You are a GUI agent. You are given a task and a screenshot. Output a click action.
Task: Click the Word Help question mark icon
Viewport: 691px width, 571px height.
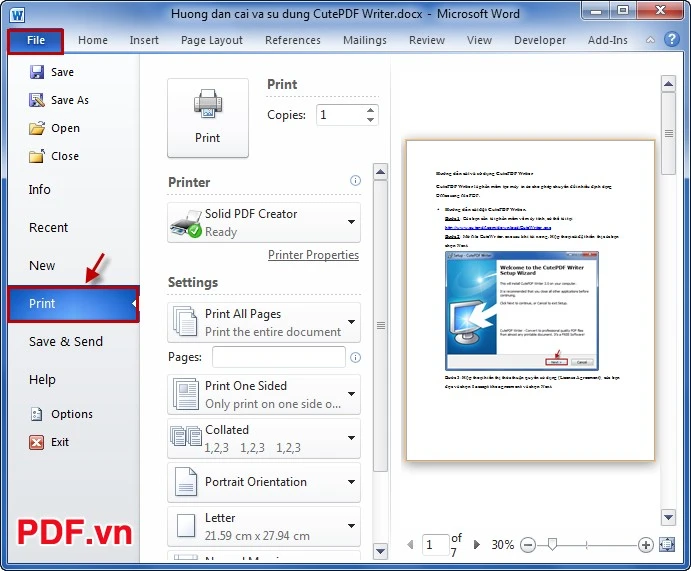pyautogui.click(x=672, y=39)
